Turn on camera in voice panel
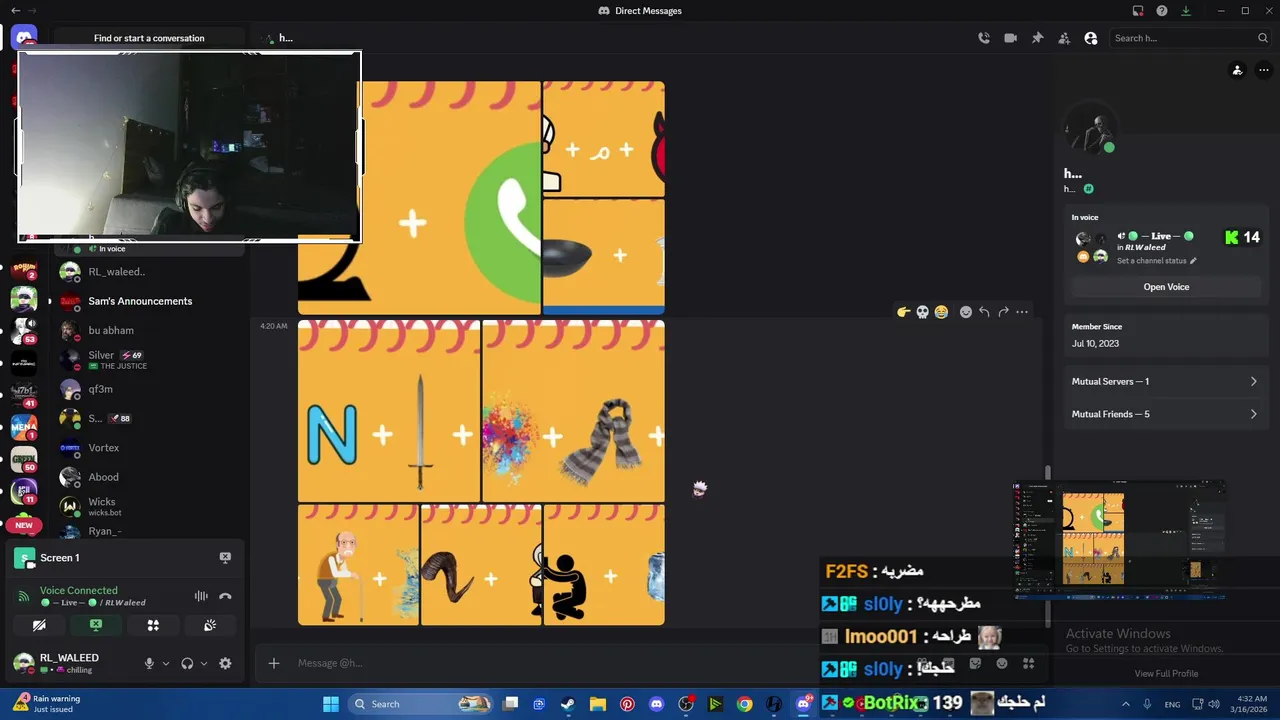 coord(39,625)
